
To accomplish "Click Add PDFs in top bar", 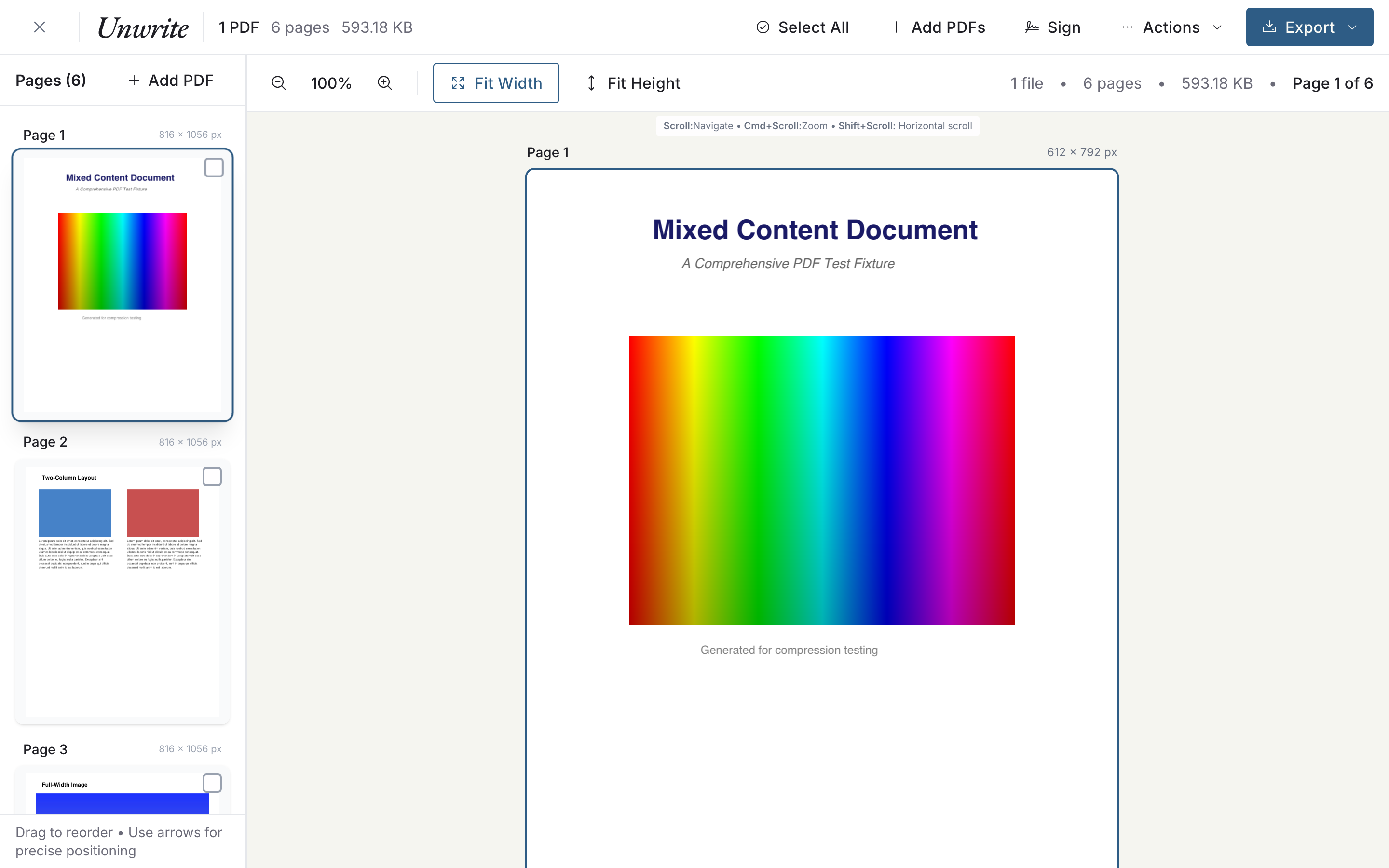I will pyautogui.click(x=937, y=27).
